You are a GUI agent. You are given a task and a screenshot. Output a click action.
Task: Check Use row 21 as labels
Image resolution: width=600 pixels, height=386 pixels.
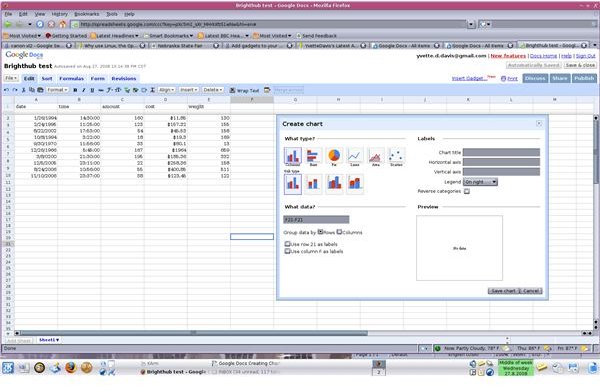(287, 244)
